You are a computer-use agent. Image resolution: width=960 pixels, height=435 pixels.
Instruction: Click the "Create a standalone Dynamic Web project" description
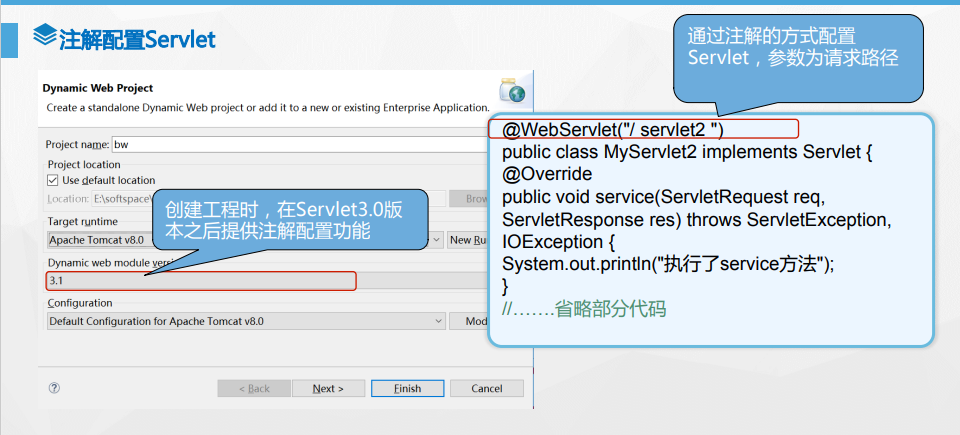268,107
